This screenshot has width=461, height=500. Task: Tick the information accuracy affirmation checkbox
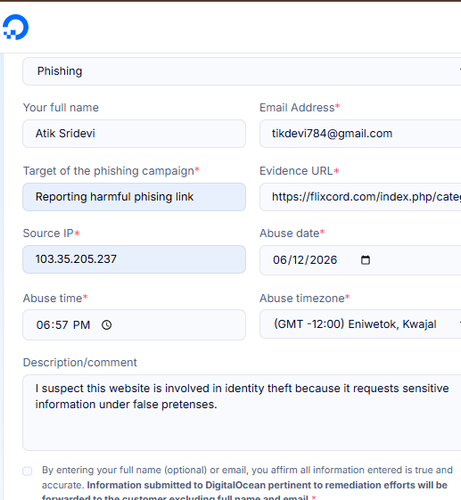pyautogui.click(x=27, y=471)
